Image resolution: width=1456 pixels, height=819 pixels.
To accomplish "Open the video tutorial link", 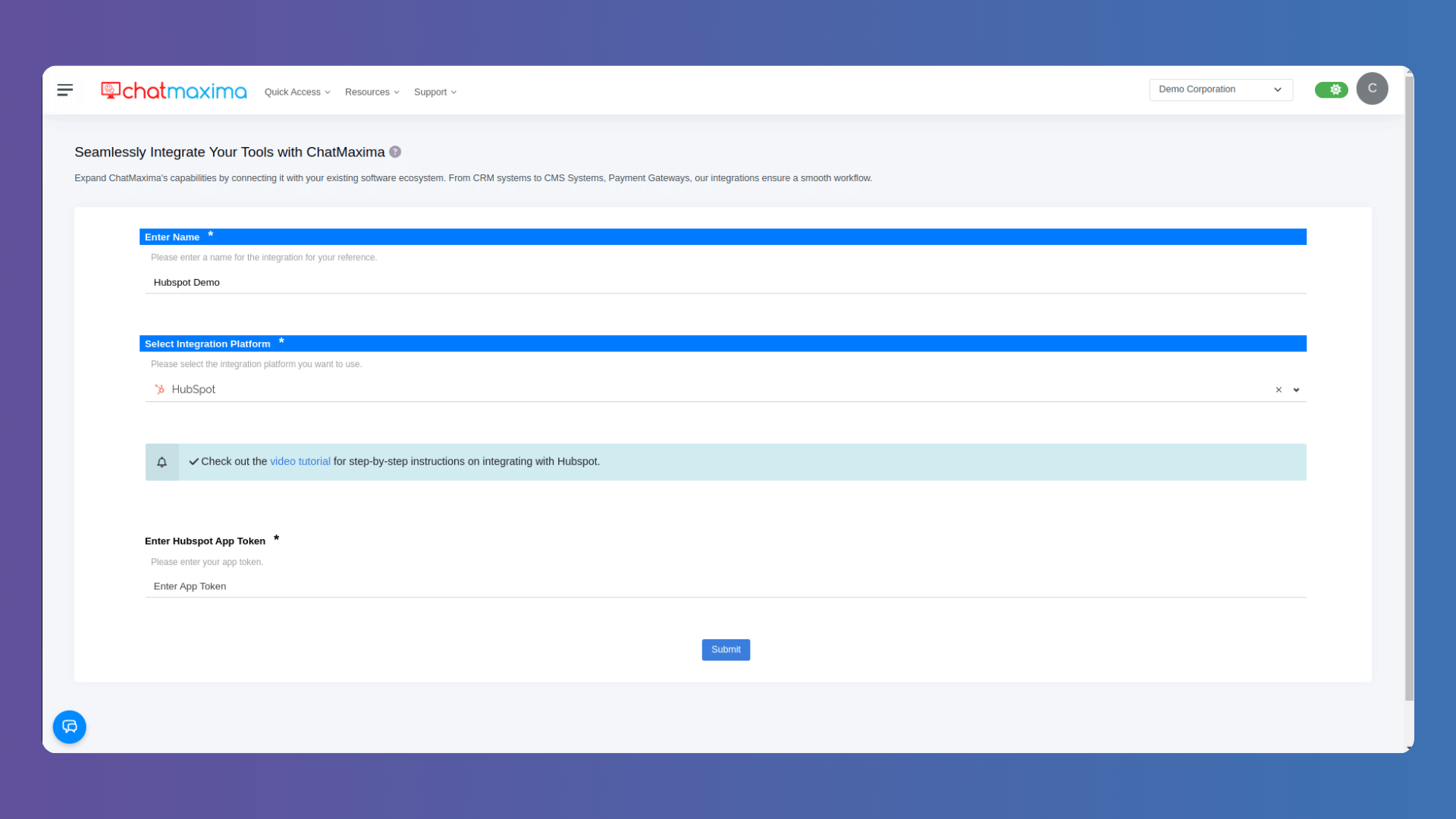I will click(300, 461).
